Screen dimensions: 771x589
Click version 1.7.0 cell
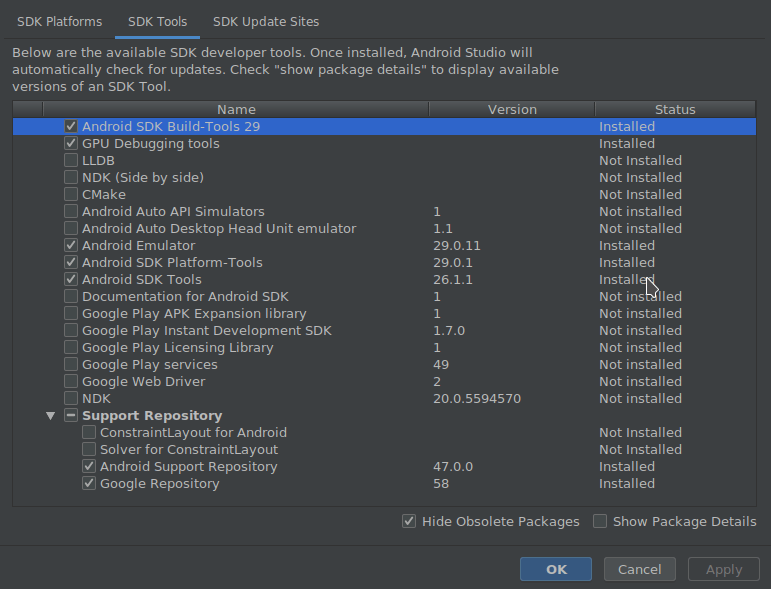tap(449, 330)
